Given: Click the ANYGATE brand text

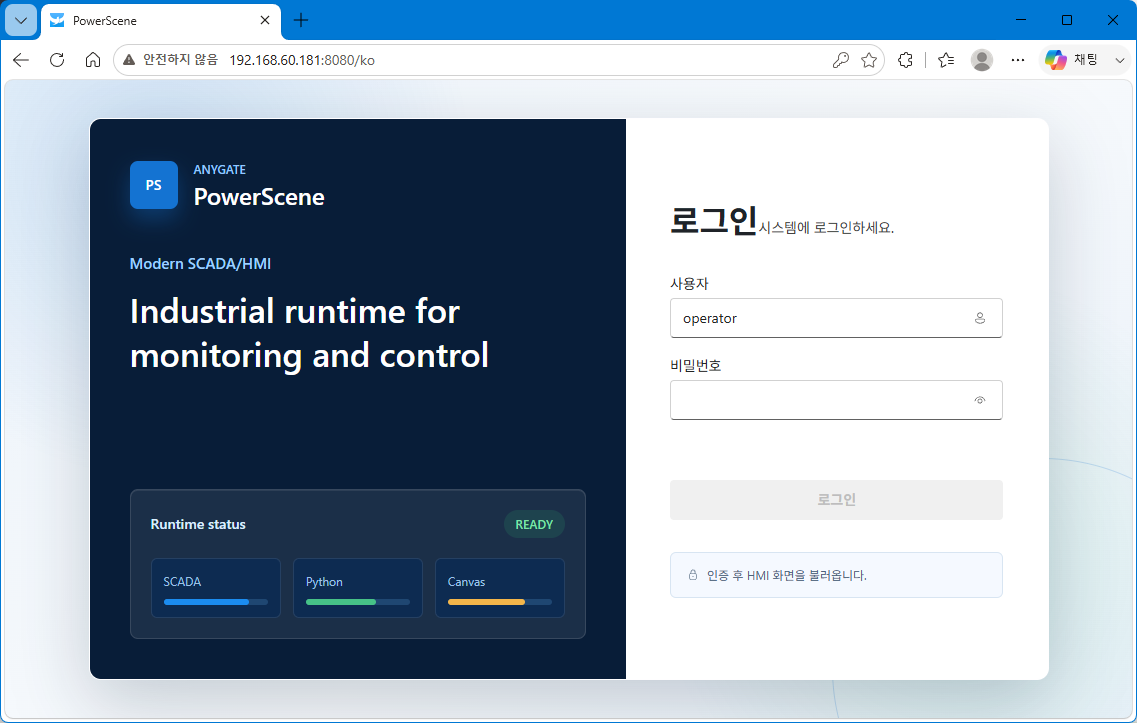Looking at the screenshot, I should (220, 170).
